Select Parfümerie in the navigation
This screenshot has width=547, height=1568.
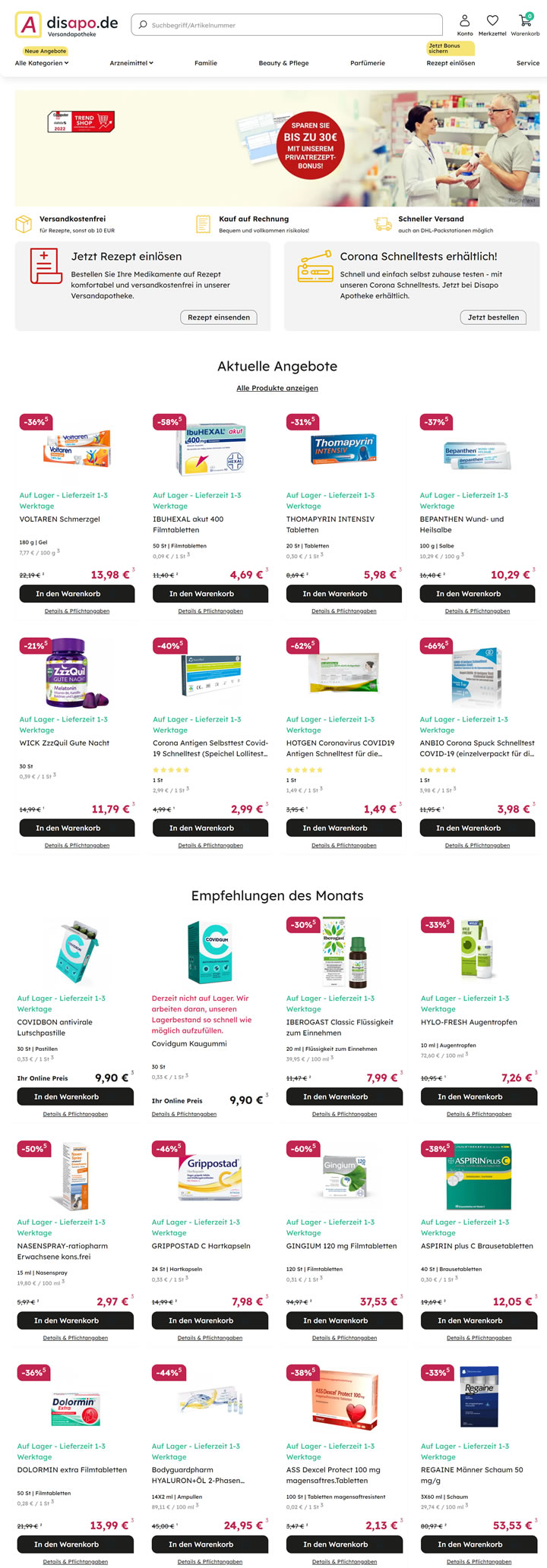tap(368, 63)
